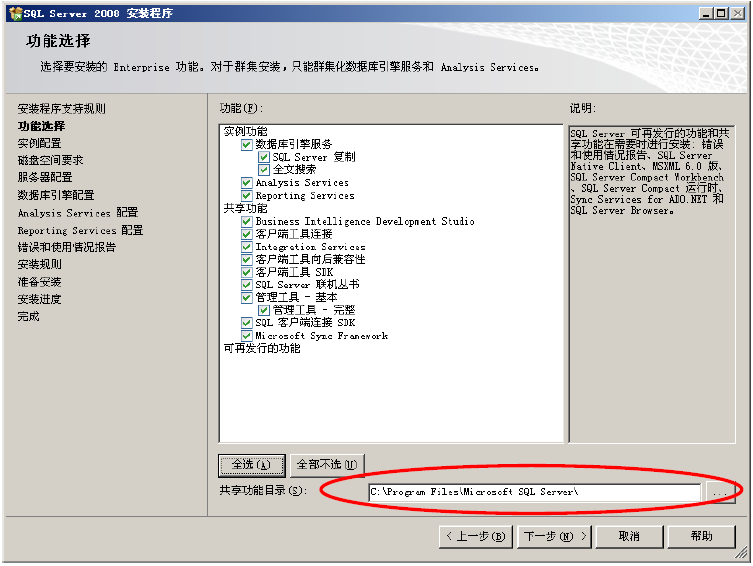Click the 下一步 (N) next button
This screenshot has width=753, height=566.
pyautogui.click(x=554, y=536)
